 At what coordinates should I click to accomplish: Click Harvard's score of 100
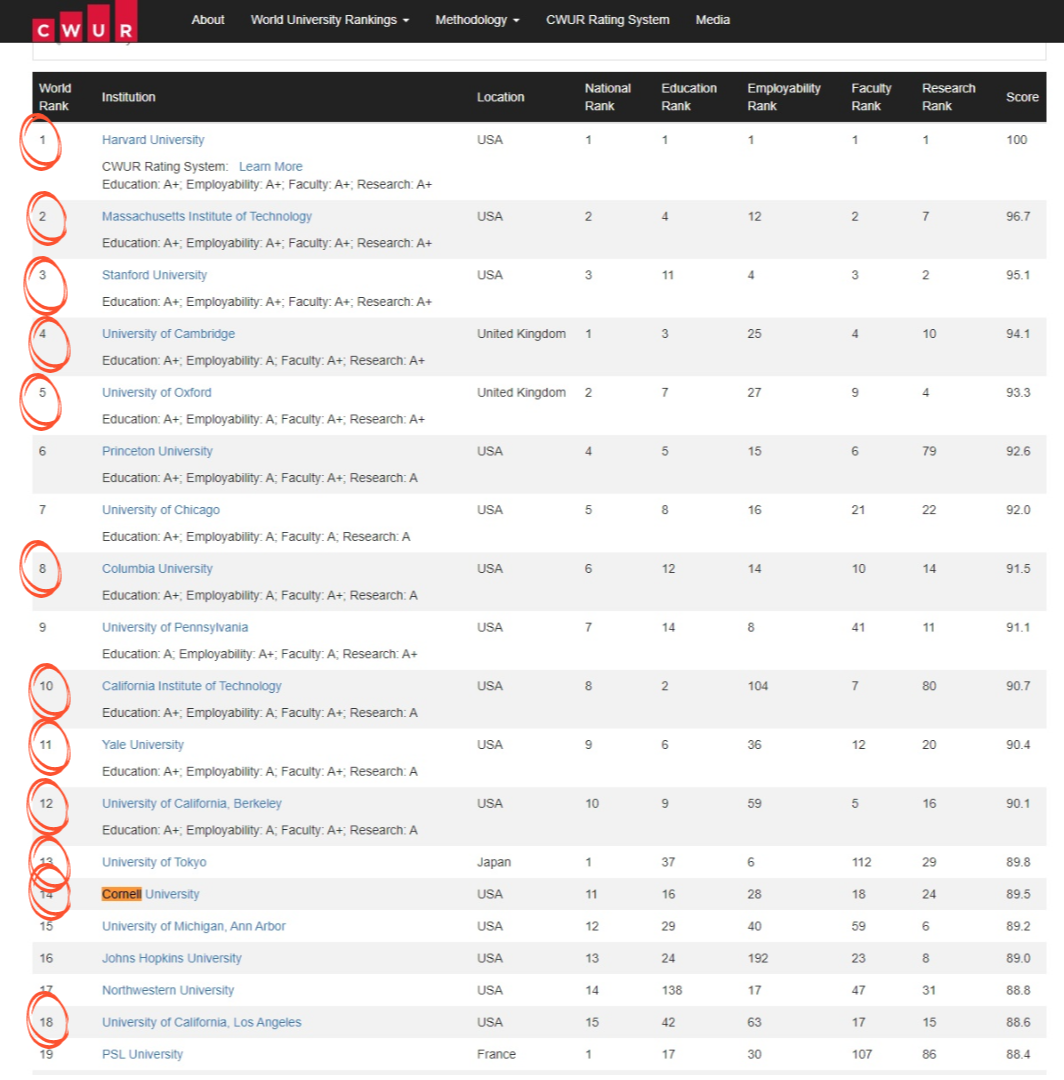pyautogui.click(x=1016, y=140)
